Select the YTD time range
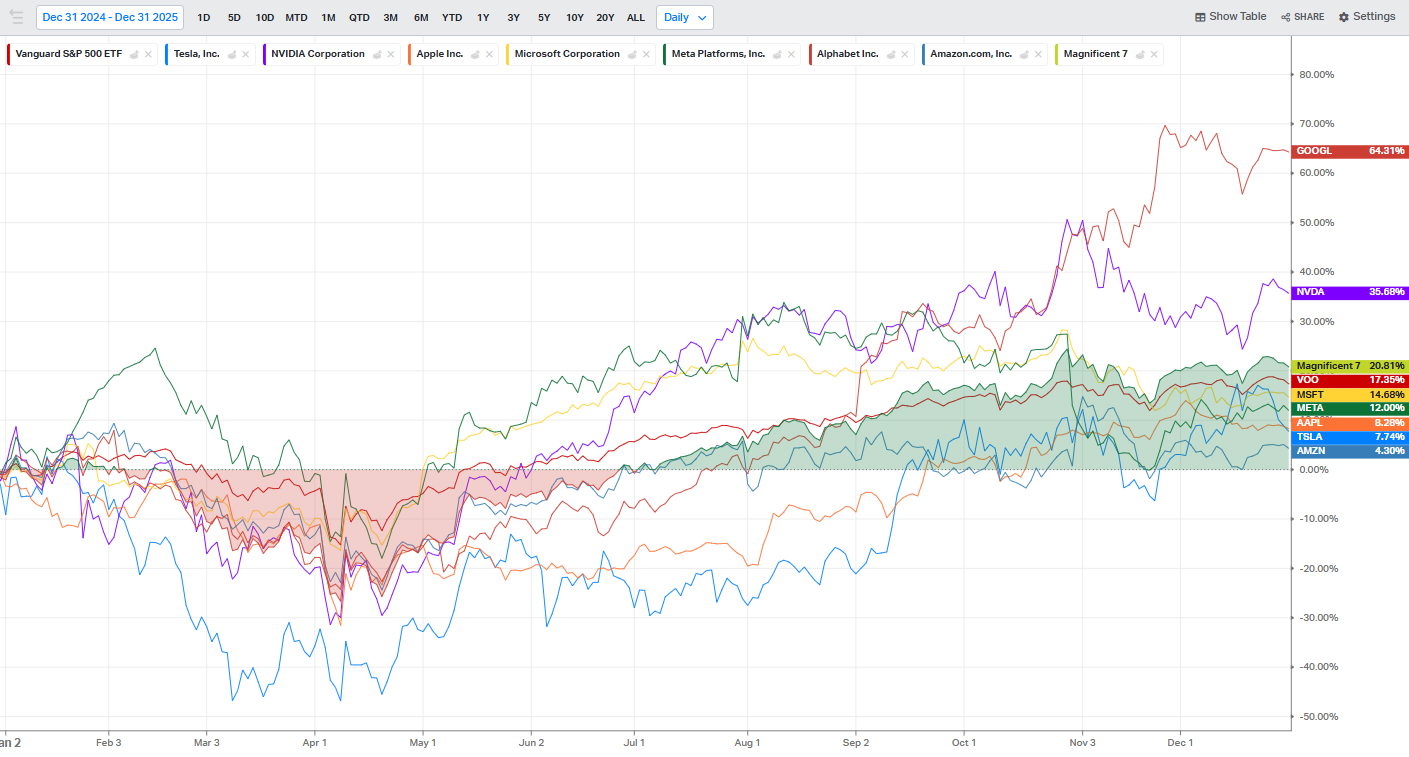1409x757 pixels. [x=452, y=17]
